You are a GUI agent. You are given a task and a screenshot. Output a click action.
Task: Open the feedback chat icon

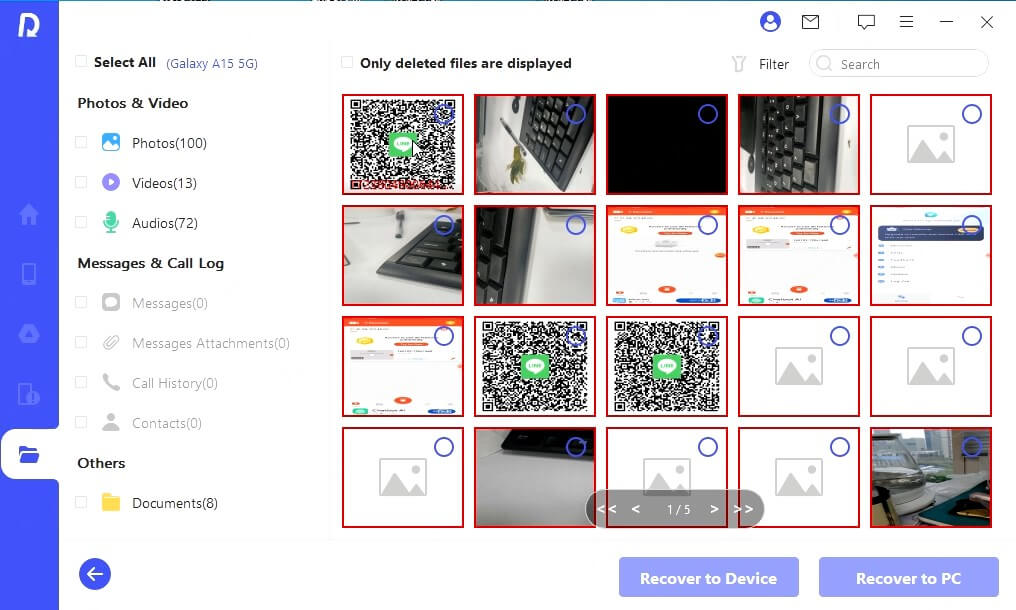pos(866,22)
